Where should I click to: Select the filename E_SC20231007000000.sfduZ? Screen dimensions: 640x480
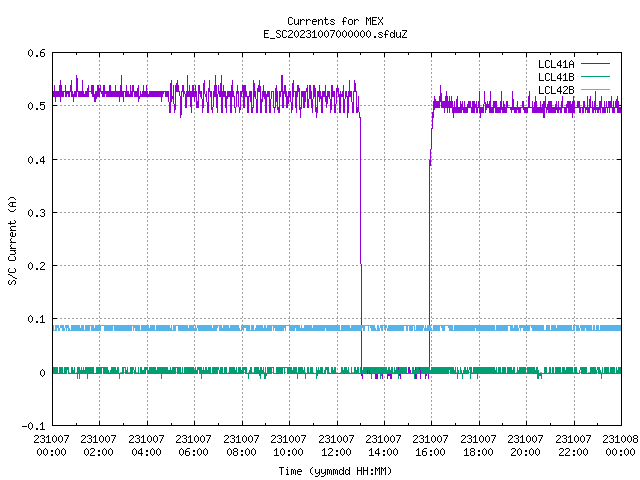335,34
